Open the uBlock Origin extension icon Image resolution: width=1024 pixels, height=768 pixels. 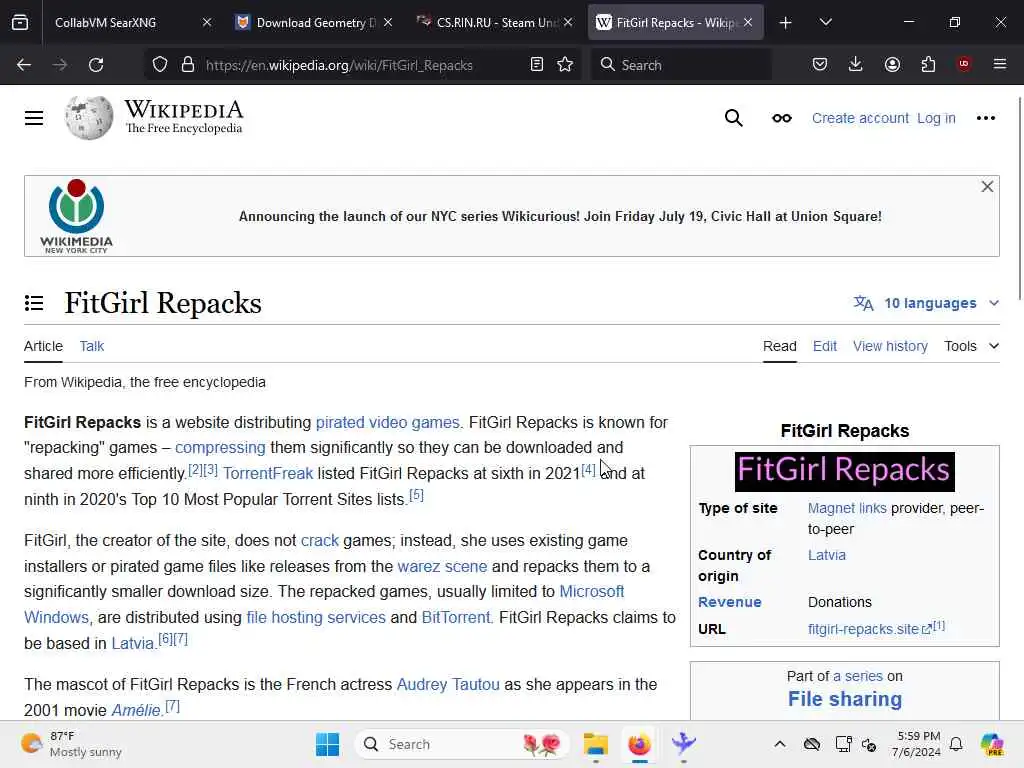click(x=964, y=63)
